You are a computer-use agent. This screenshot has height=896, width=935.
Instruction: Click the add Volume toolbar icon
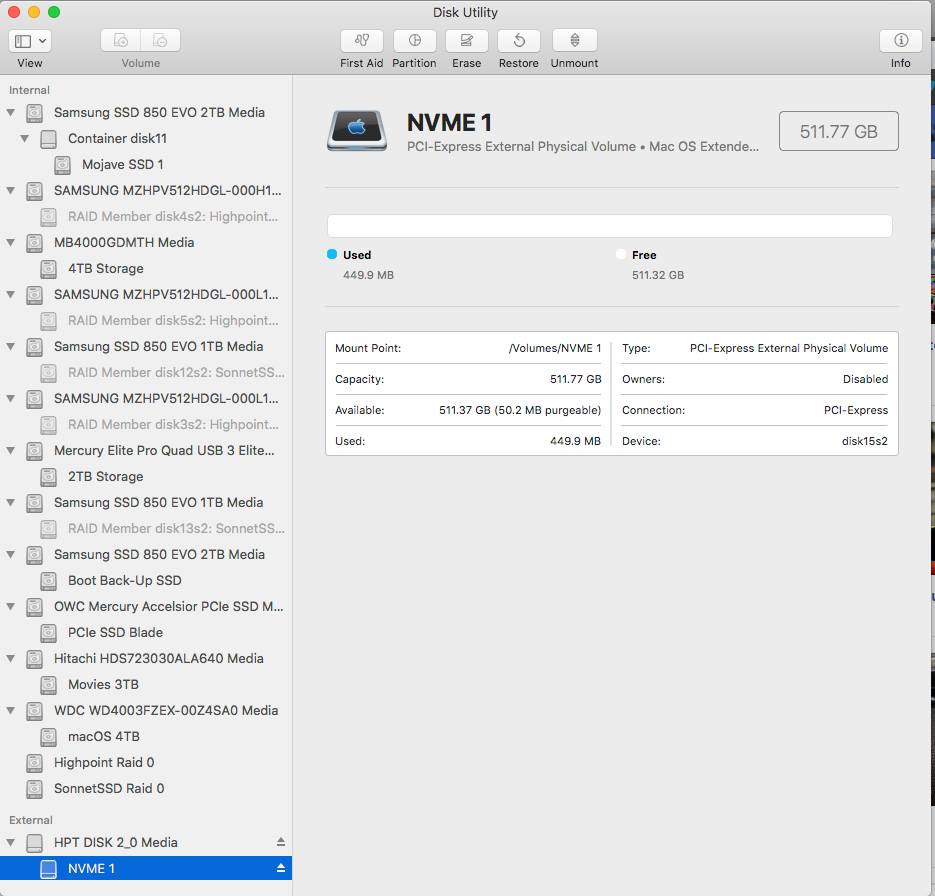(x=120, y=41)
